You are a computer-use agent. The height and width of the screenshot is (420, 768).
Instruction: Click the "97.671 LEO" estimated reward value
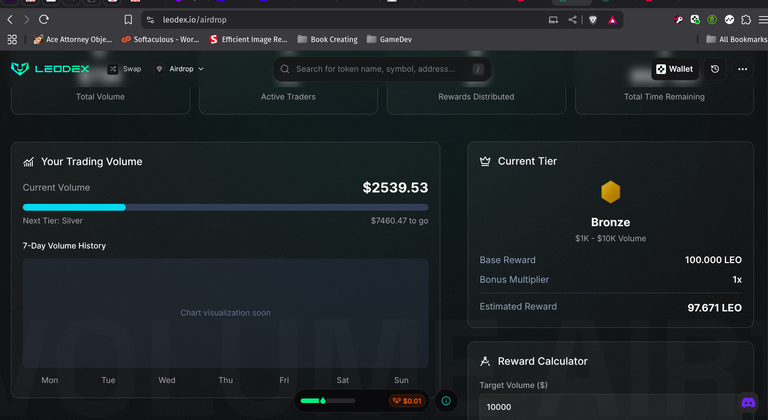pyautogui.click(x=714, y=308)
